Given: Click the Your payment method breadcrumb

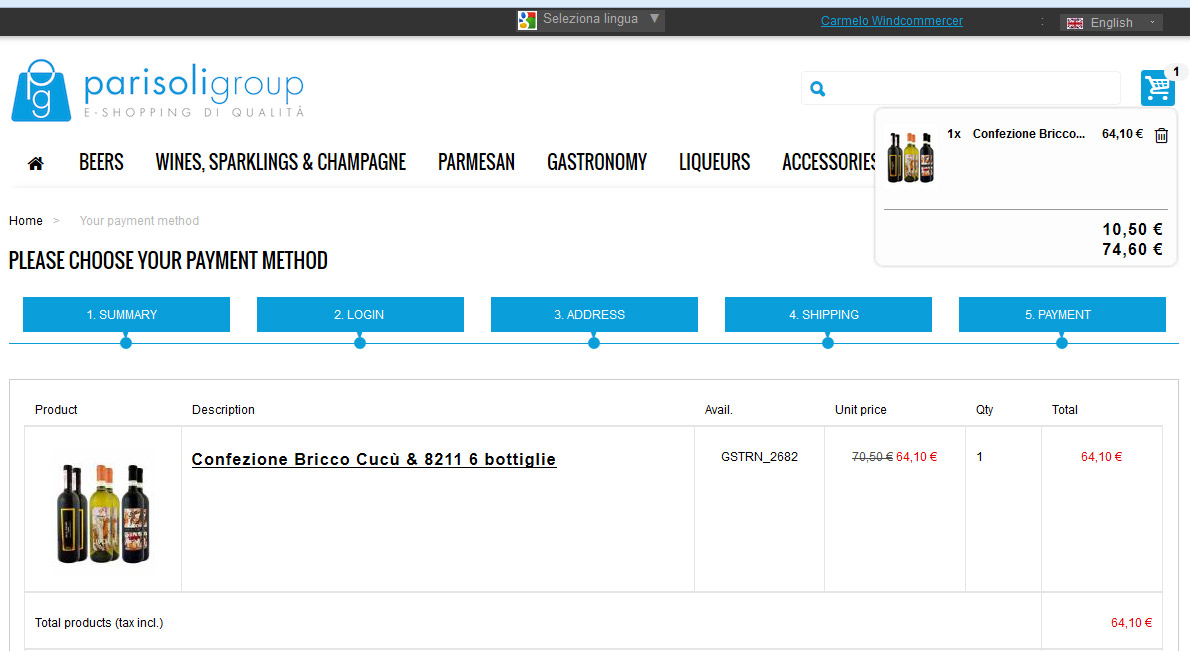Looking at the screenshot, I should [140, 221].
